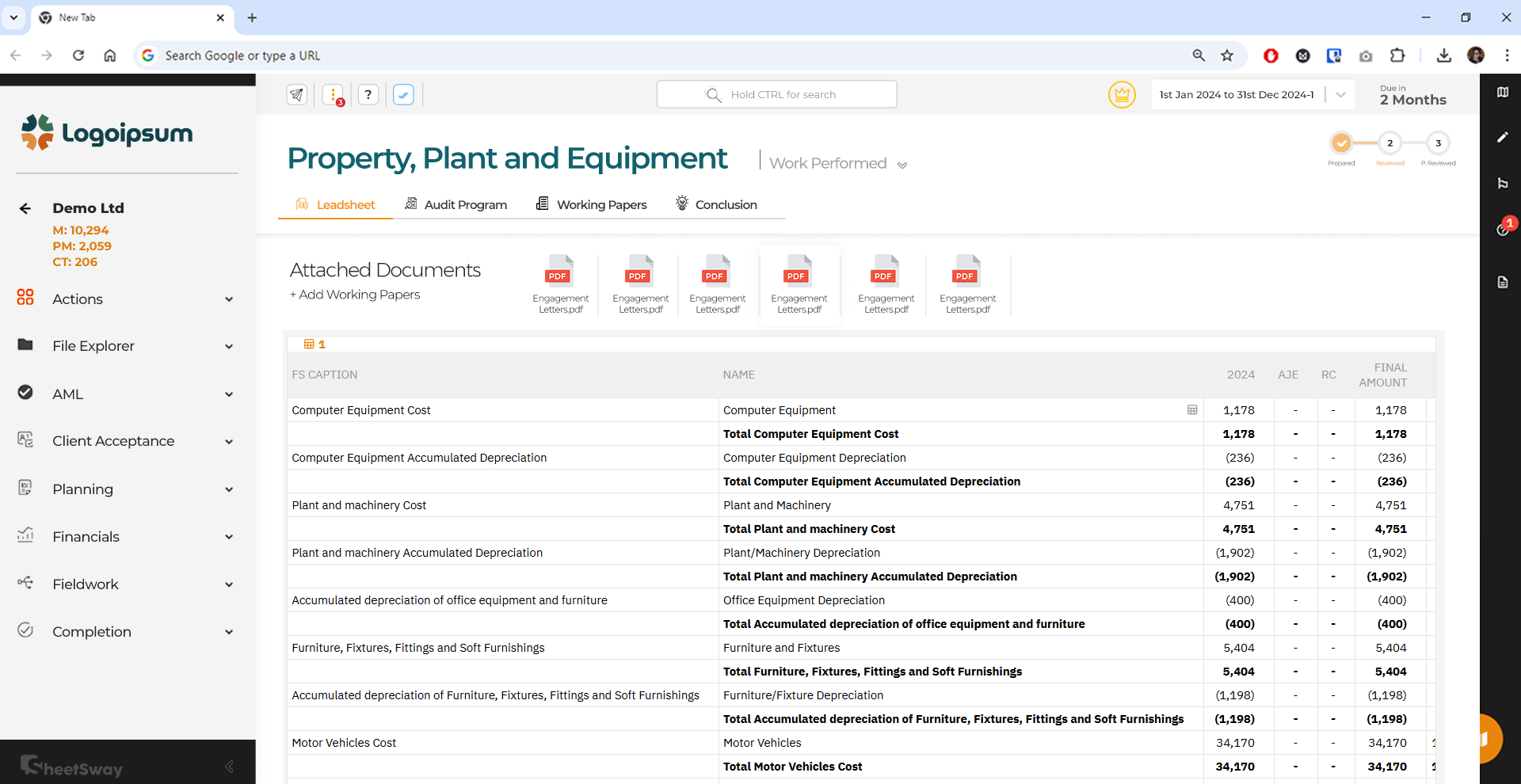This screenshot has height=784, width=1521.
Task: Click Add Working Papers link
Action: click(x=354, y=295)
